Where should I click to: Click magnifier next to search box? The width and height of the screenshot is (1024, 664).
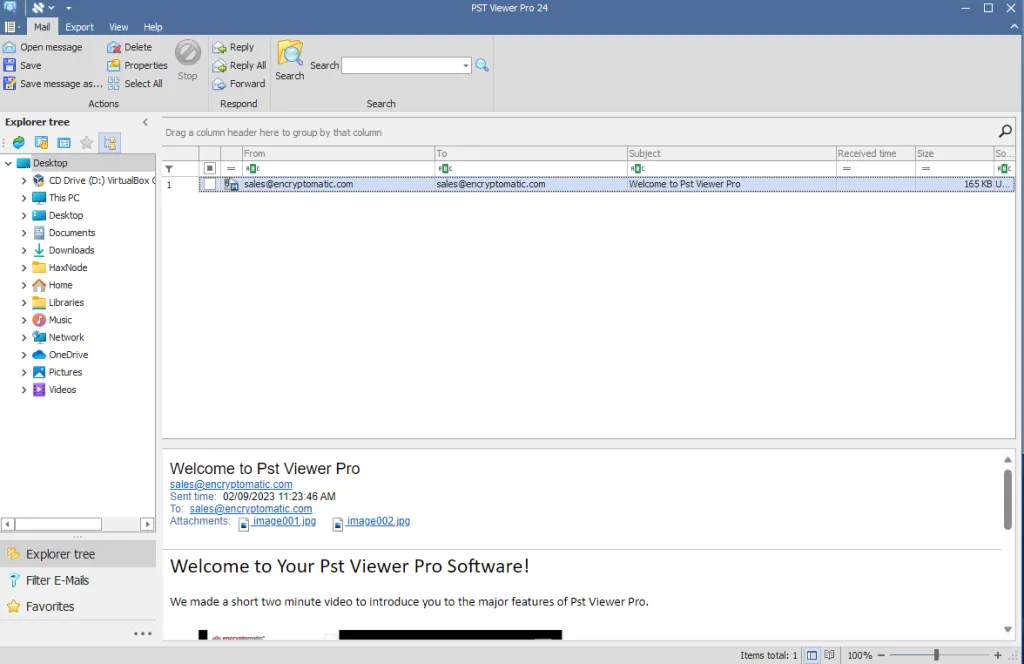482,65
